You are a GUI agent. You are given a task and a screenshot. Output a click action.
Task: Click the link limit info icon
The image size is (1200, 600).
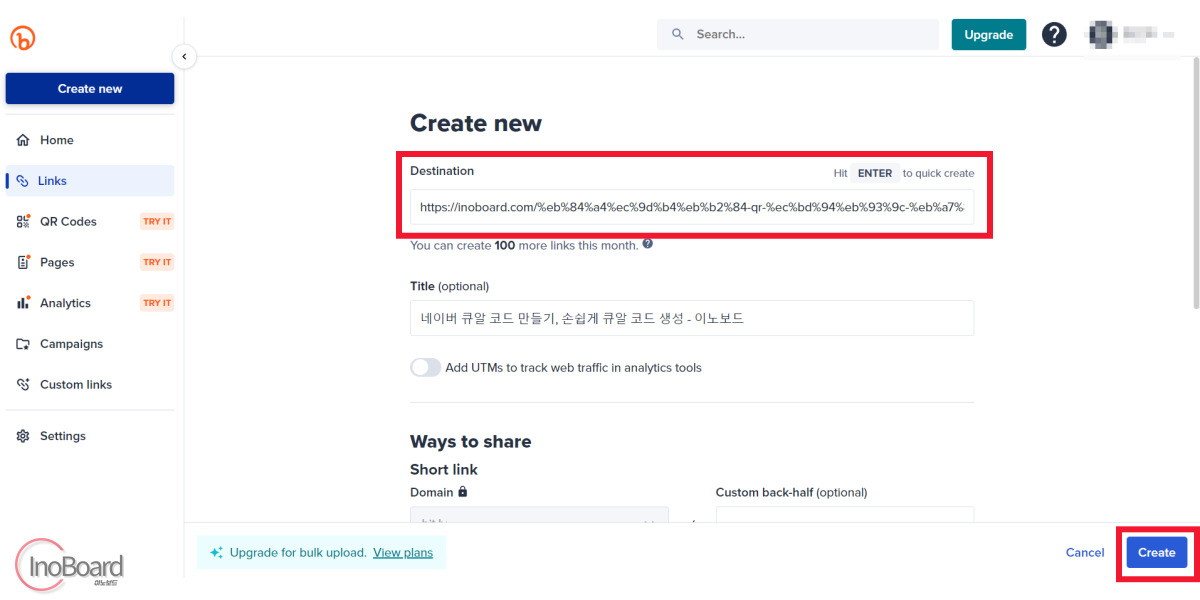648,244
